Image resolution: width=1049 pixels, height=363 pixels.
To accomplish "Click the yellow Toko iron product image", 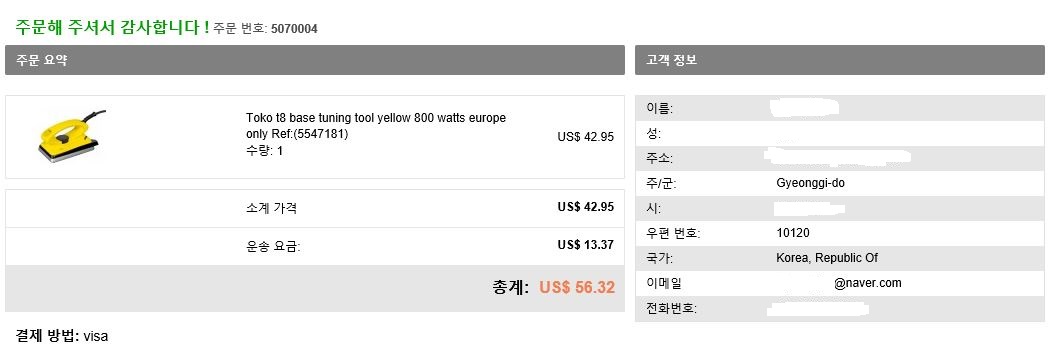I will (x=72, y=136).
